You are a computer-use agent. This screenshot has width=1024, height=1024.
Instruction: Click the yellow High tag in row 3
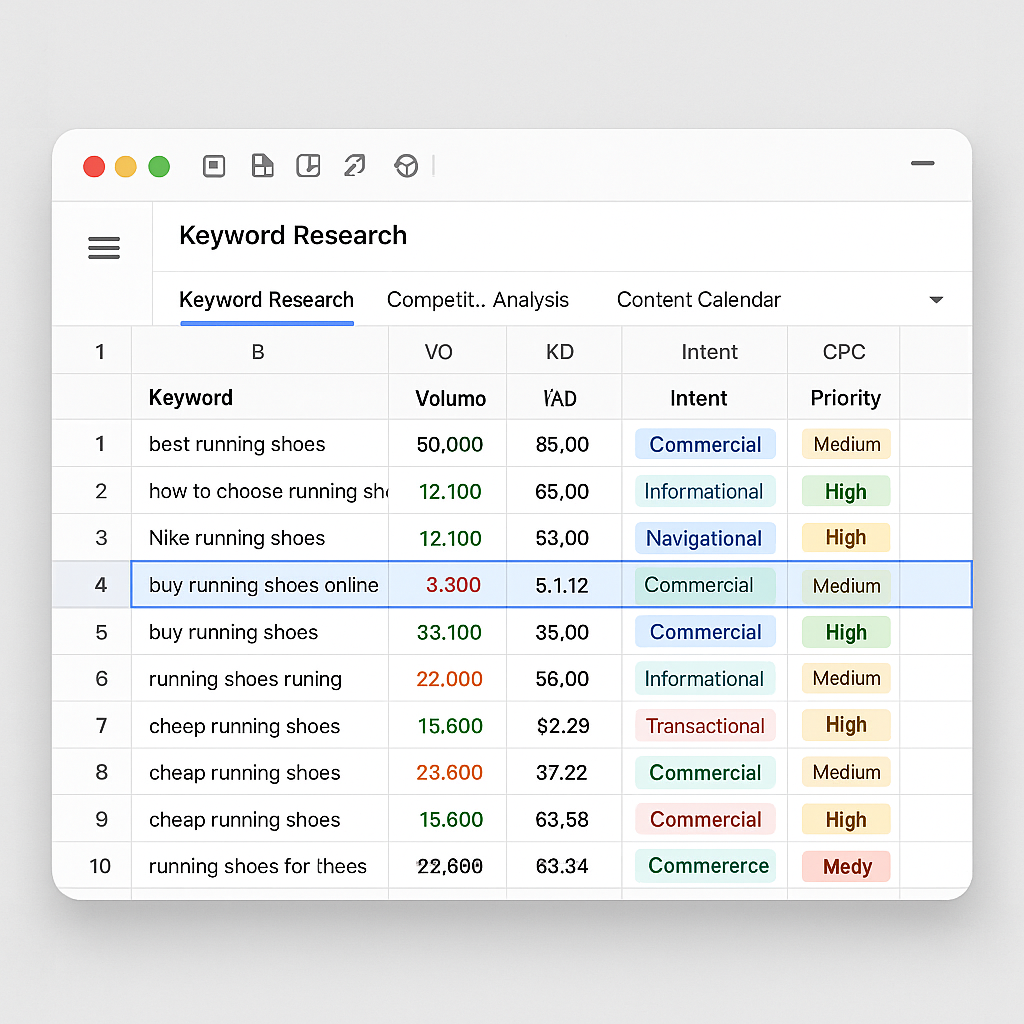[846, 537]
